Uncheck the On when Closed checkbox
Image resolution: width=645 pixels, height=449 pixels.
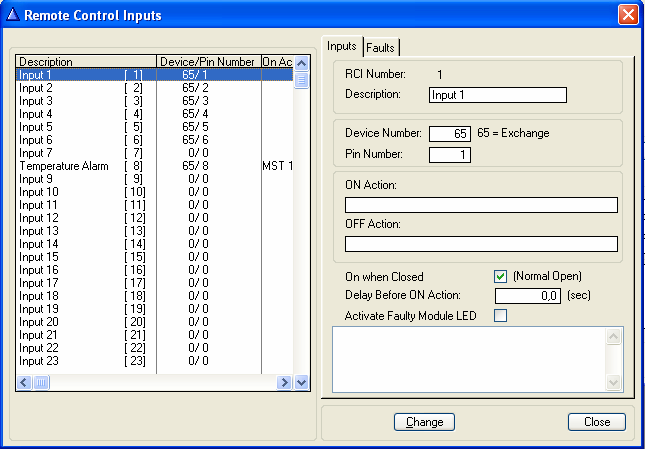[501, 277]
